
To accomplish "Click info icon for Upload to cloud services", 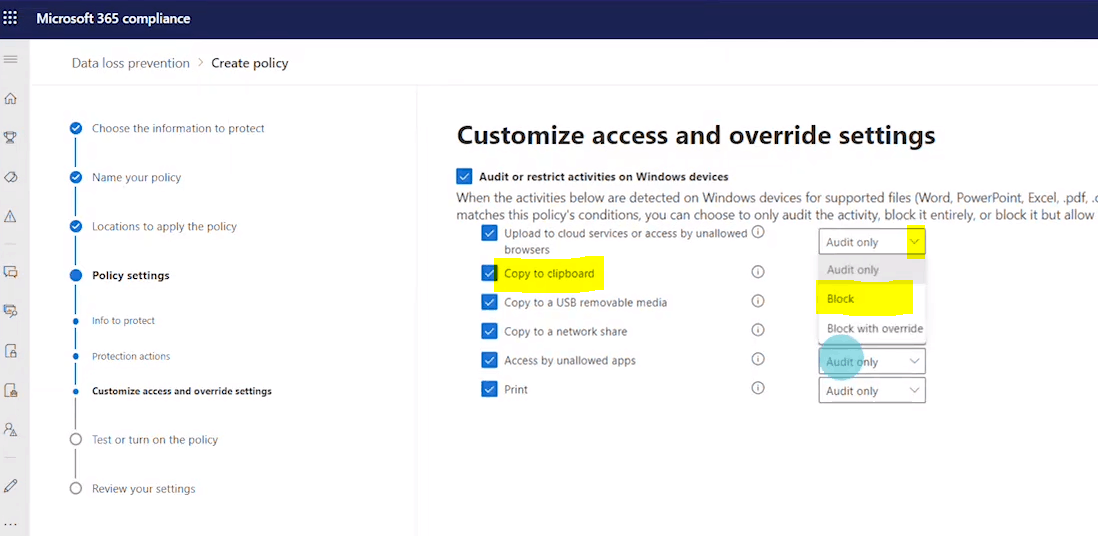I will coord(757,231).
